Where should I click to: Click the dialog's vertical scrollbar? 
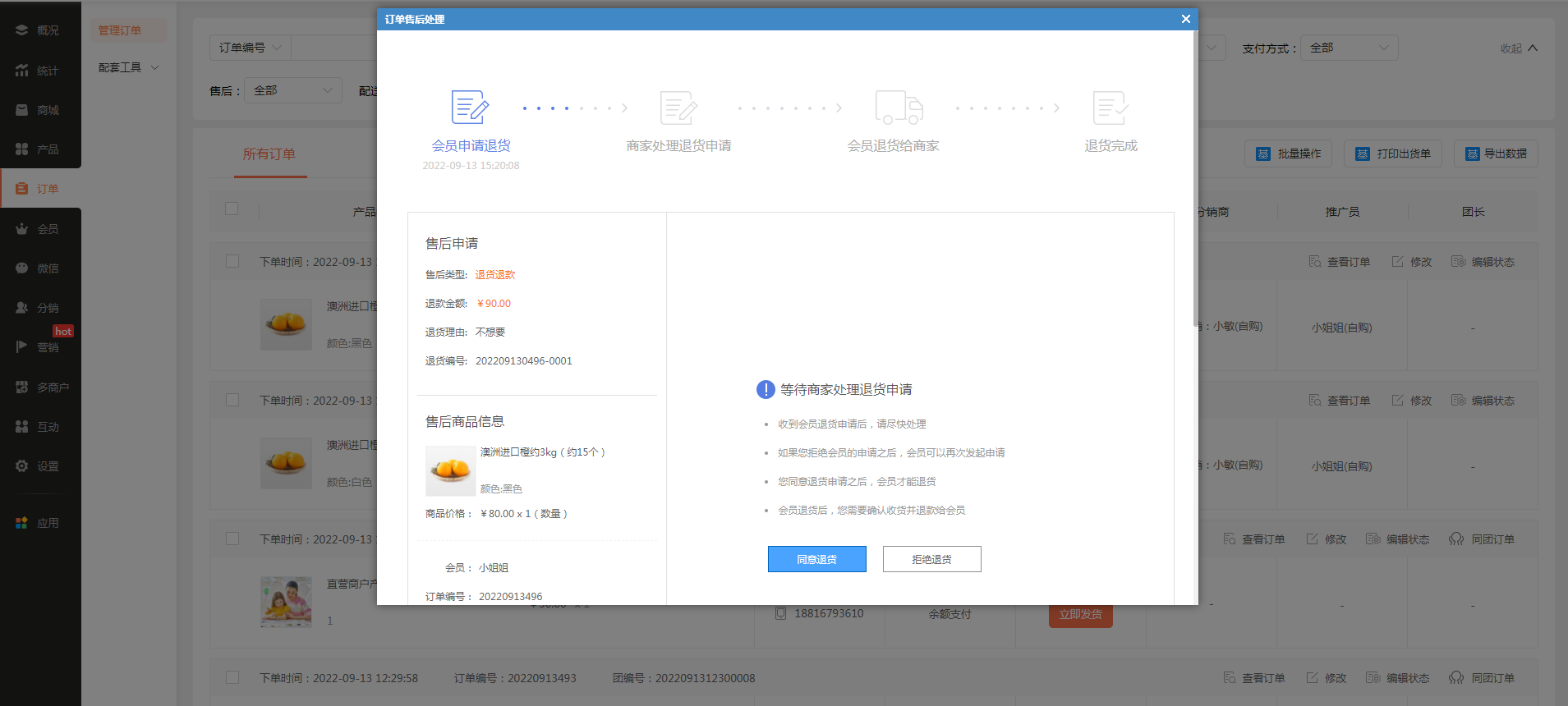pos(1195,180)
